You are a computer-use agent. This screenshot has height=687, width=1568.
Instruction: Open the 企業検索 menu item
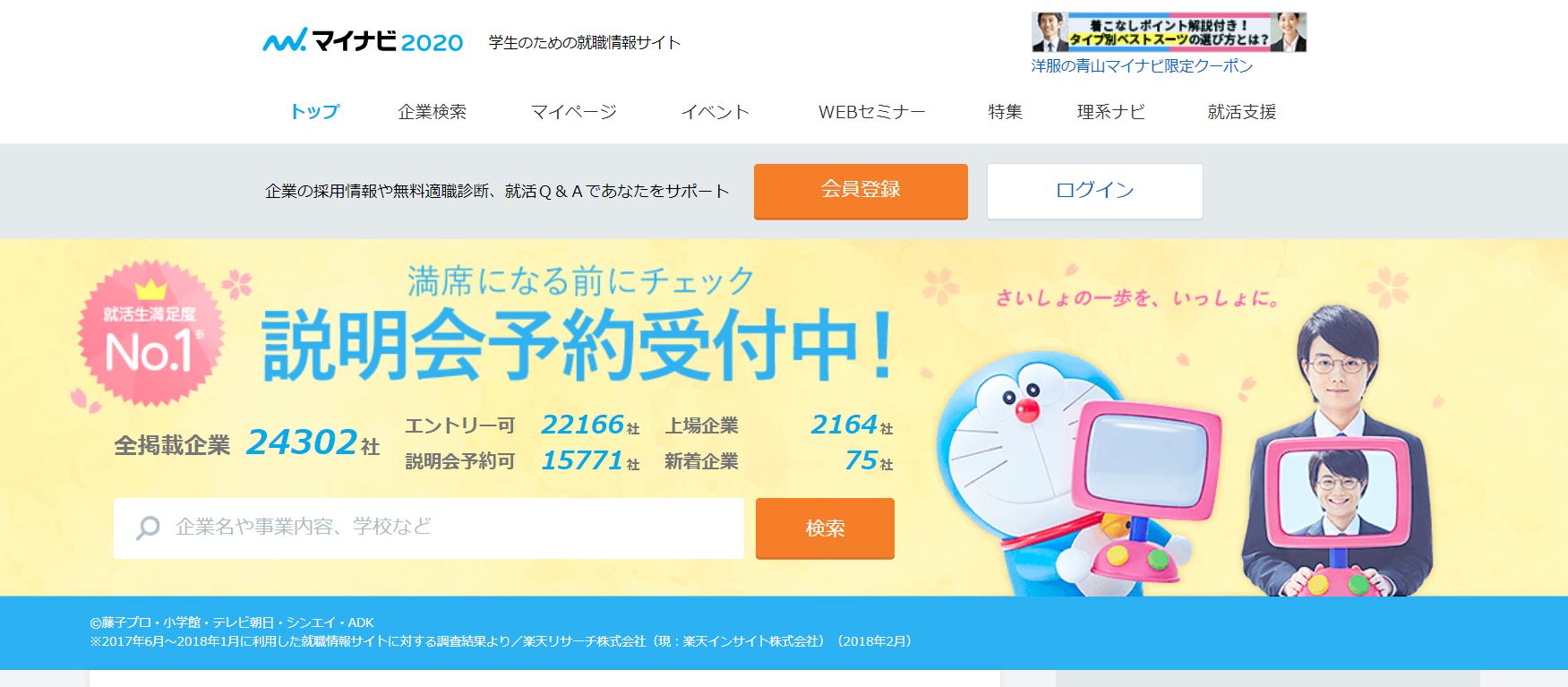pyautogui.click(x=432, y=112)
